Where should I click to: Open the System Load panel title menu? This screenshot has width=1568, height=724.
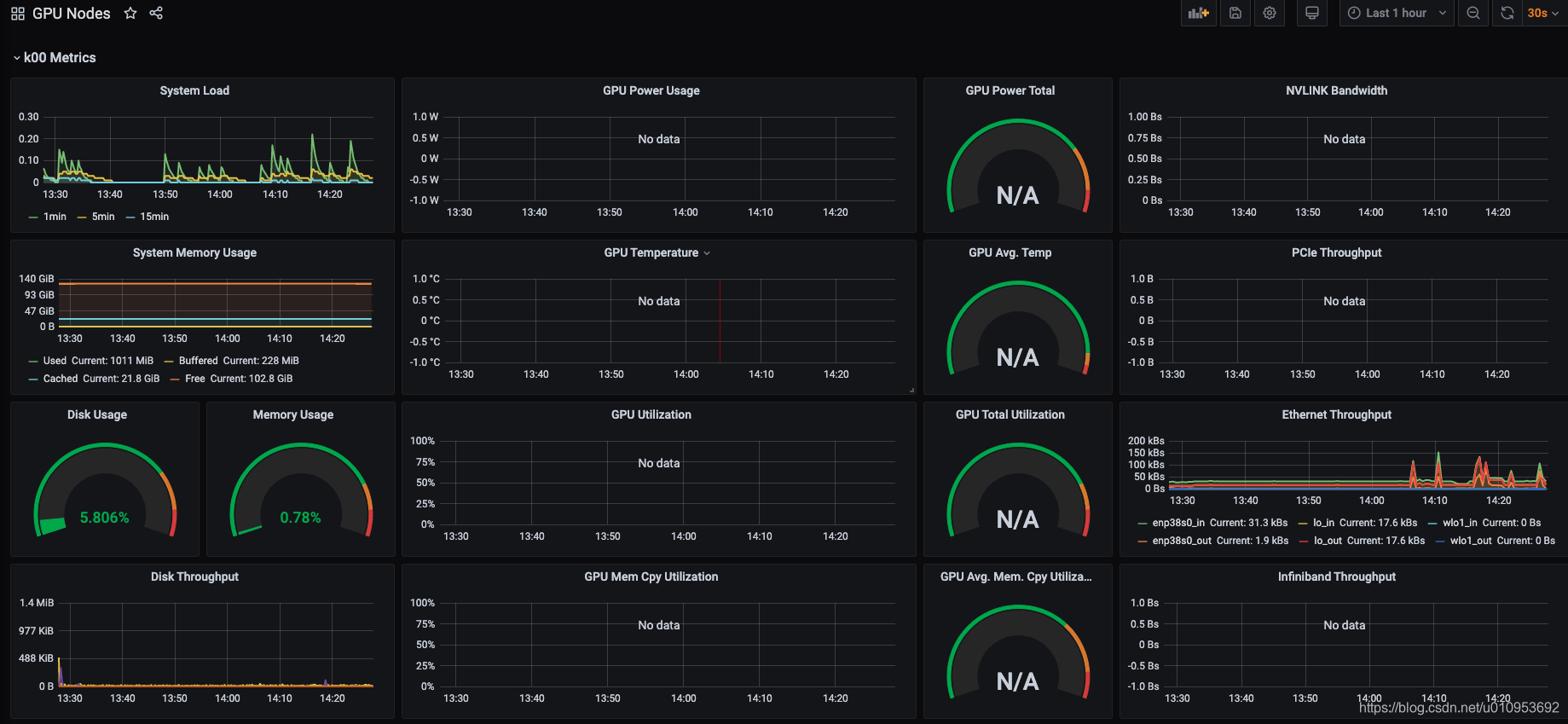pyautogui.click(x=194, y=90)
